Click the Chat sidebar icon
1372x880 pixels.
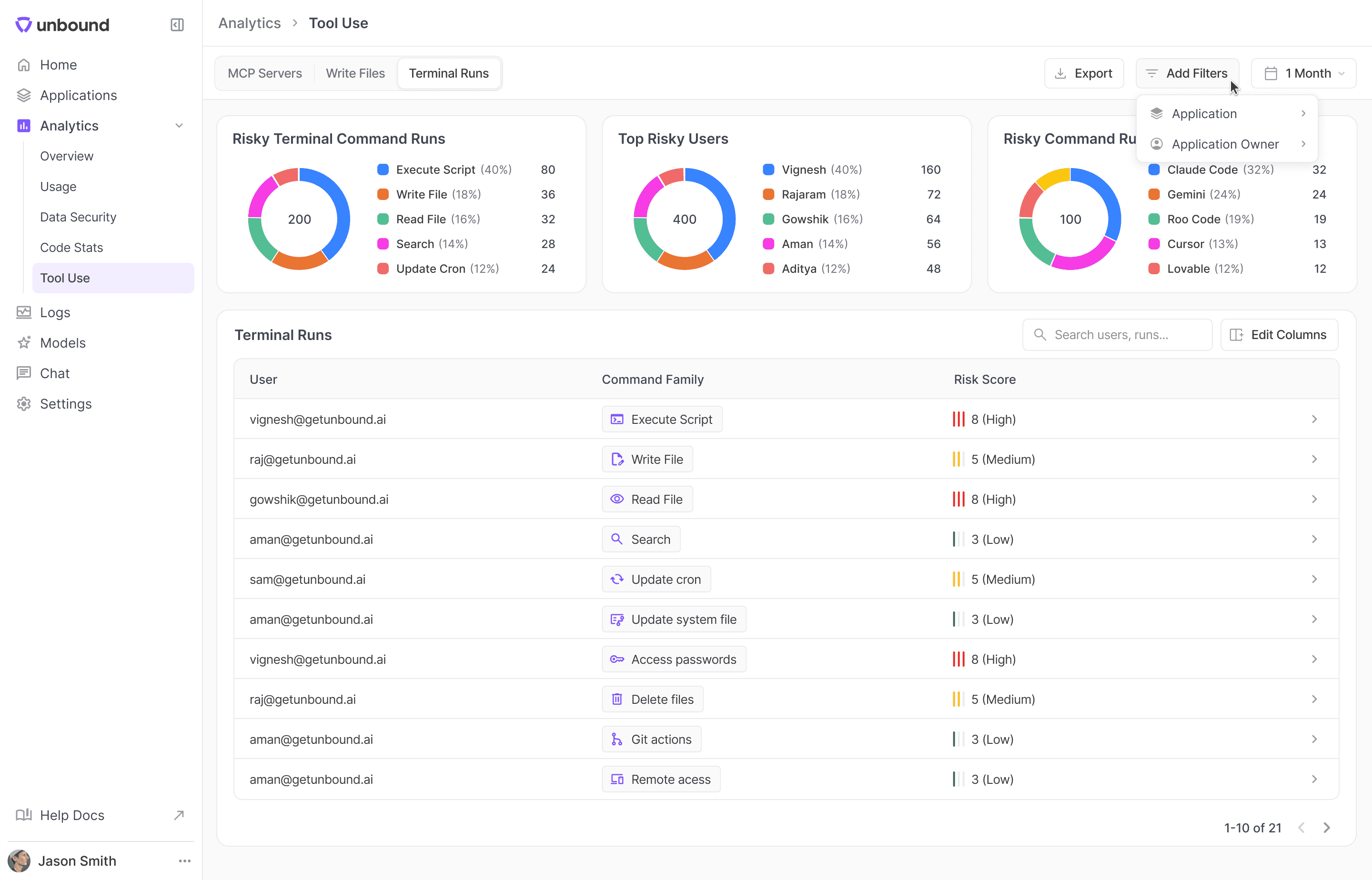23,373
